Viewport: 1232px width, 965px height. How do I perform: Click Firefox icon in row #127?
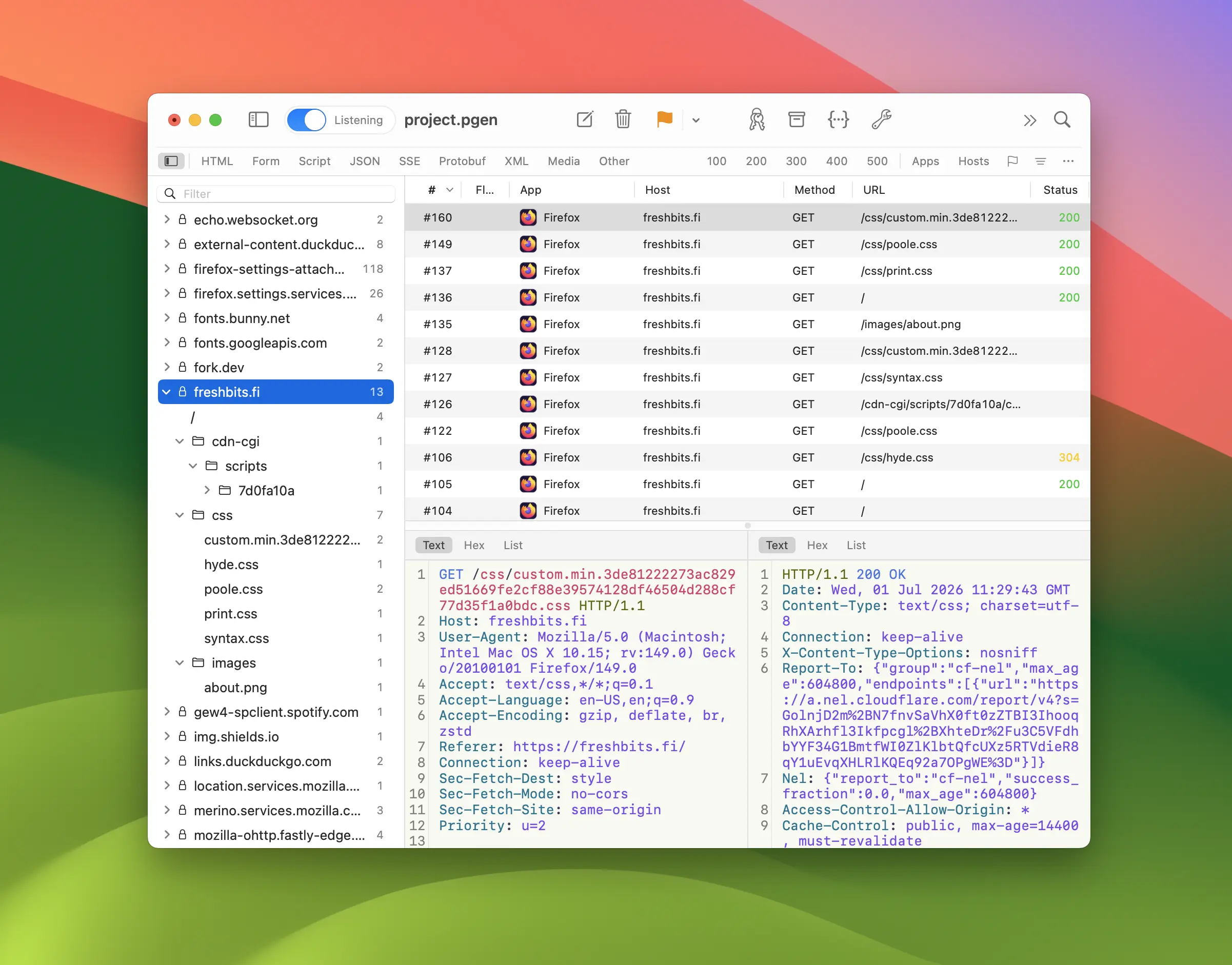point(528,377)
